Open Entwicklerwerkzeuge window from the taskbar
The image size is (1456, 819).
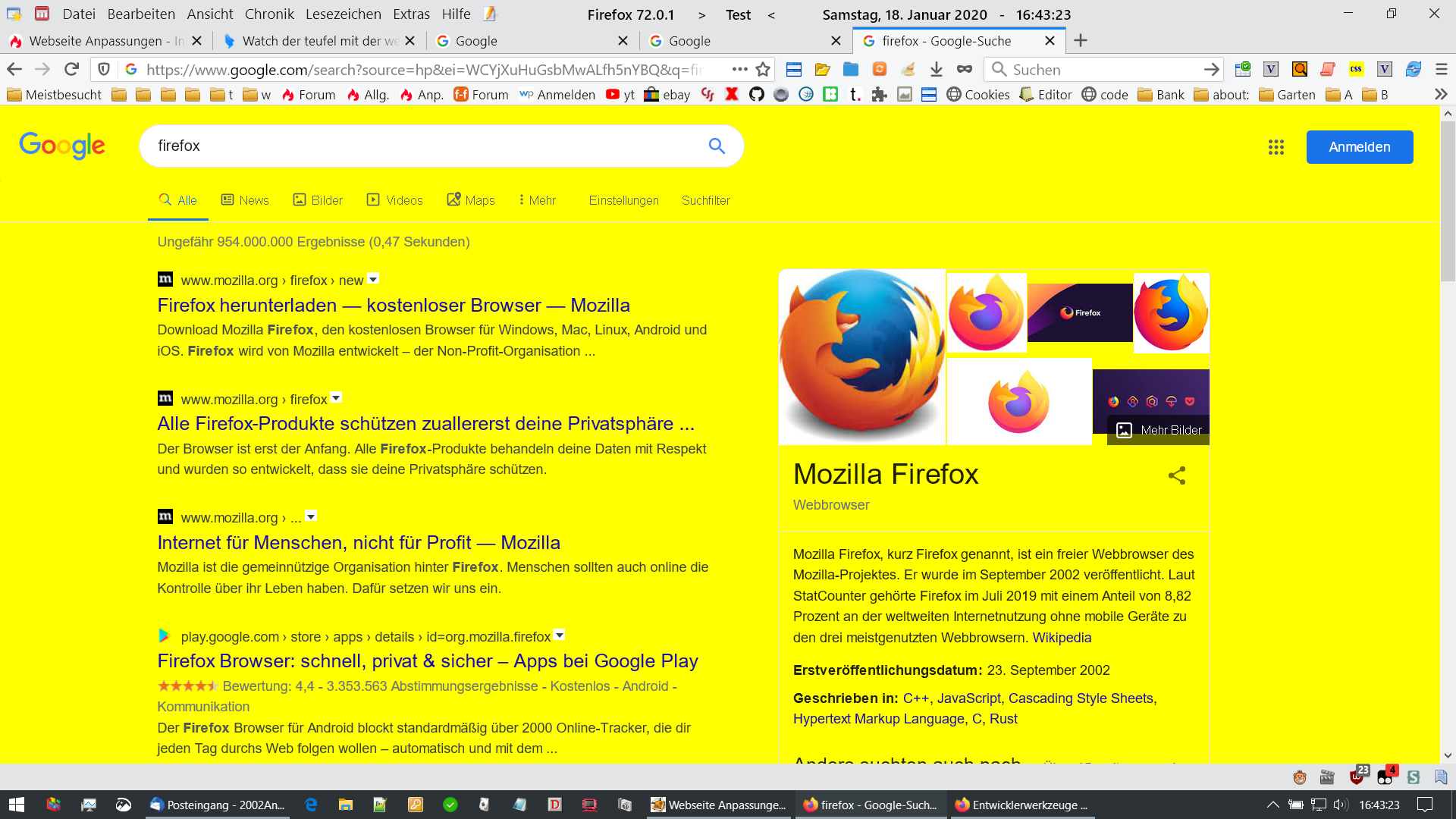pyautogui.click(x=1021, y=805)
